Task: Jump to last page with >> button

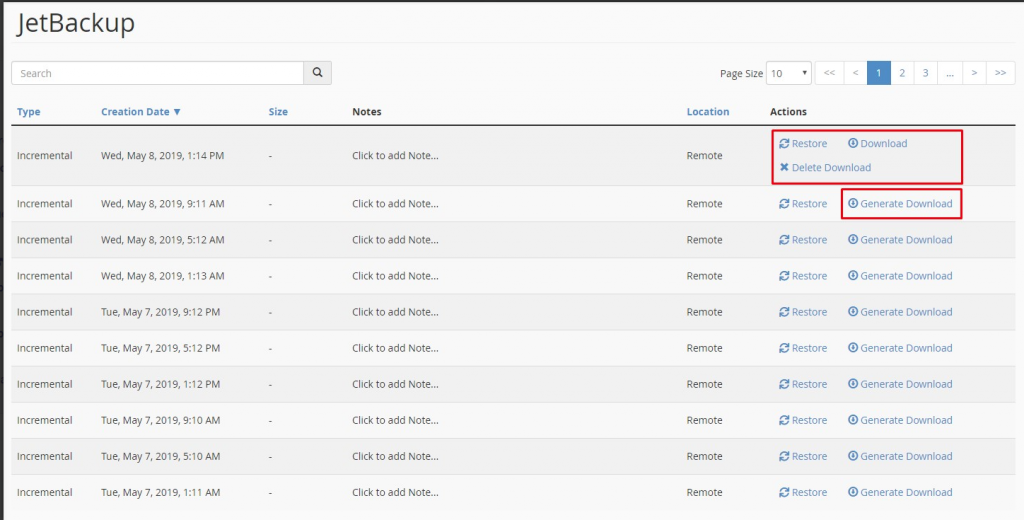Action: pyautogui.click(x=1000, y=73)
